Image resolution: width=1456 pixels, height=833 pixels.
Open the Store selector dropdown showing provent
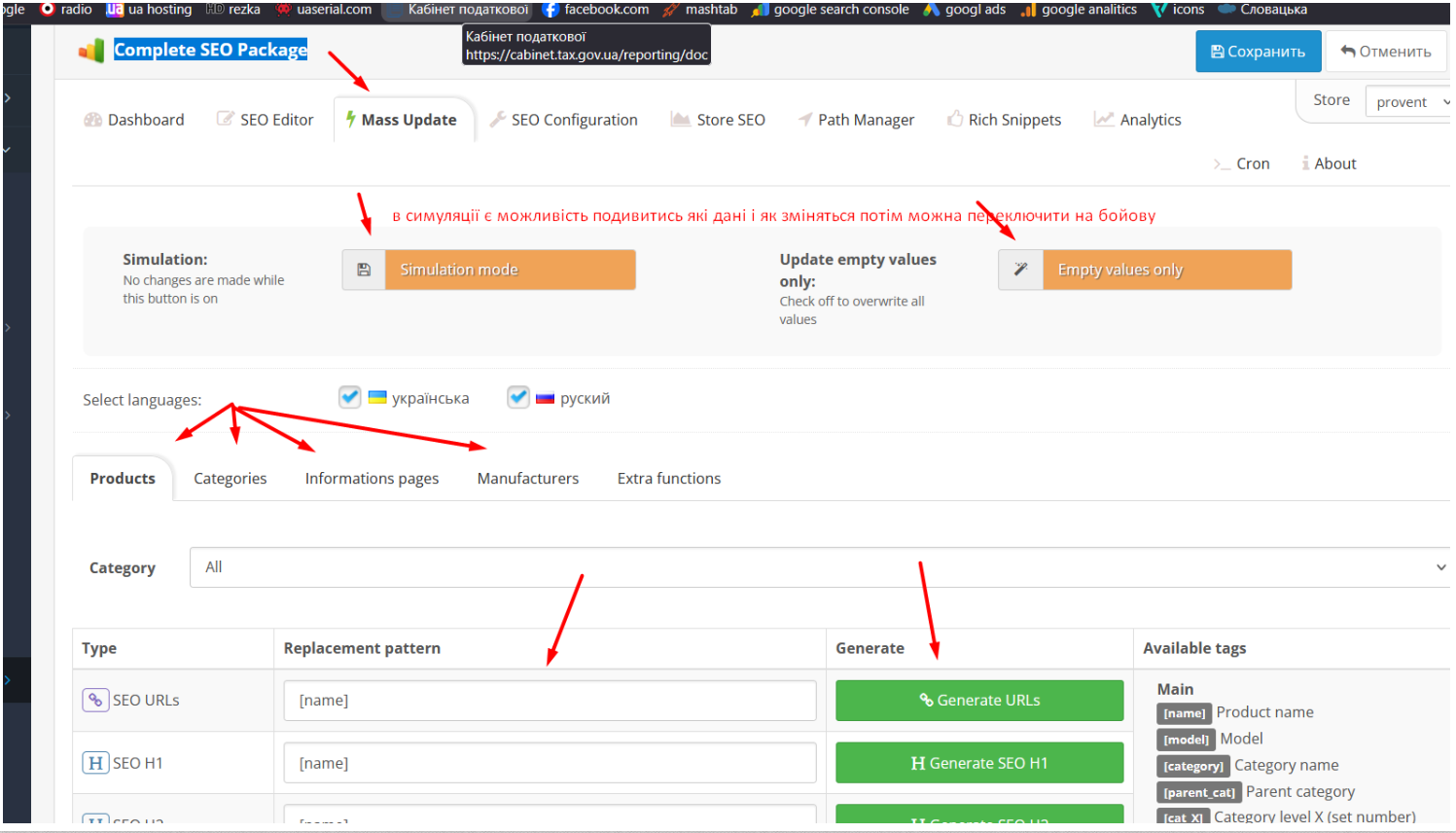(x=1408, y=101)
